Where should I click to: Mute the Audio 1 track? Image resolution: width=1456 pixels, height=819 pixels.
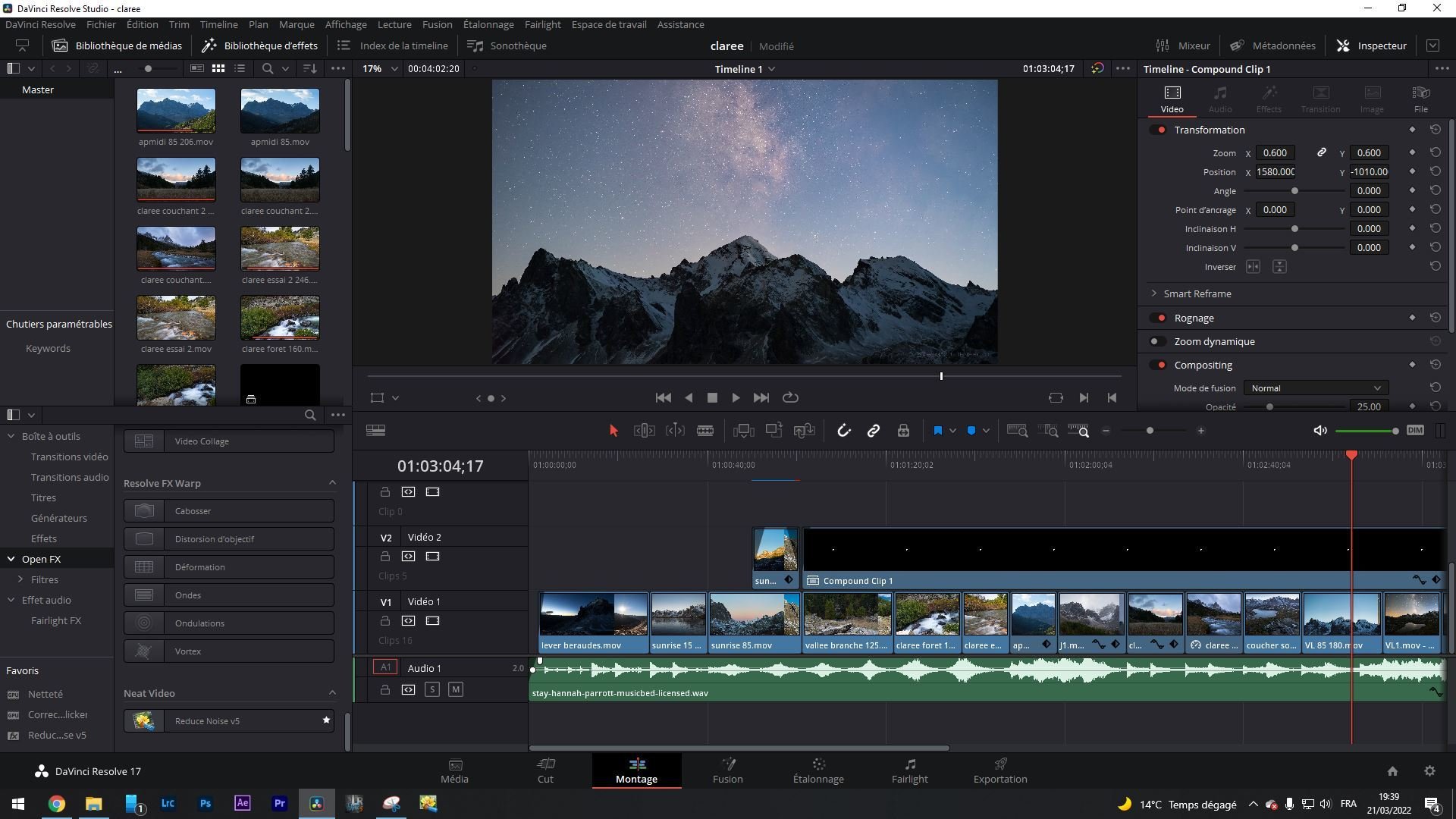tap(455, 689)
